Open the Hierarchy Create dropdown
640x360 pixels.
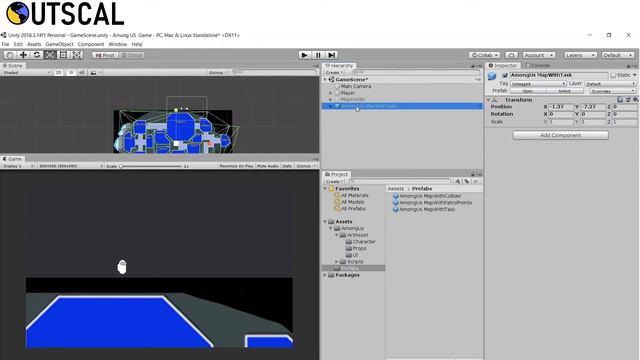point(334,72)
